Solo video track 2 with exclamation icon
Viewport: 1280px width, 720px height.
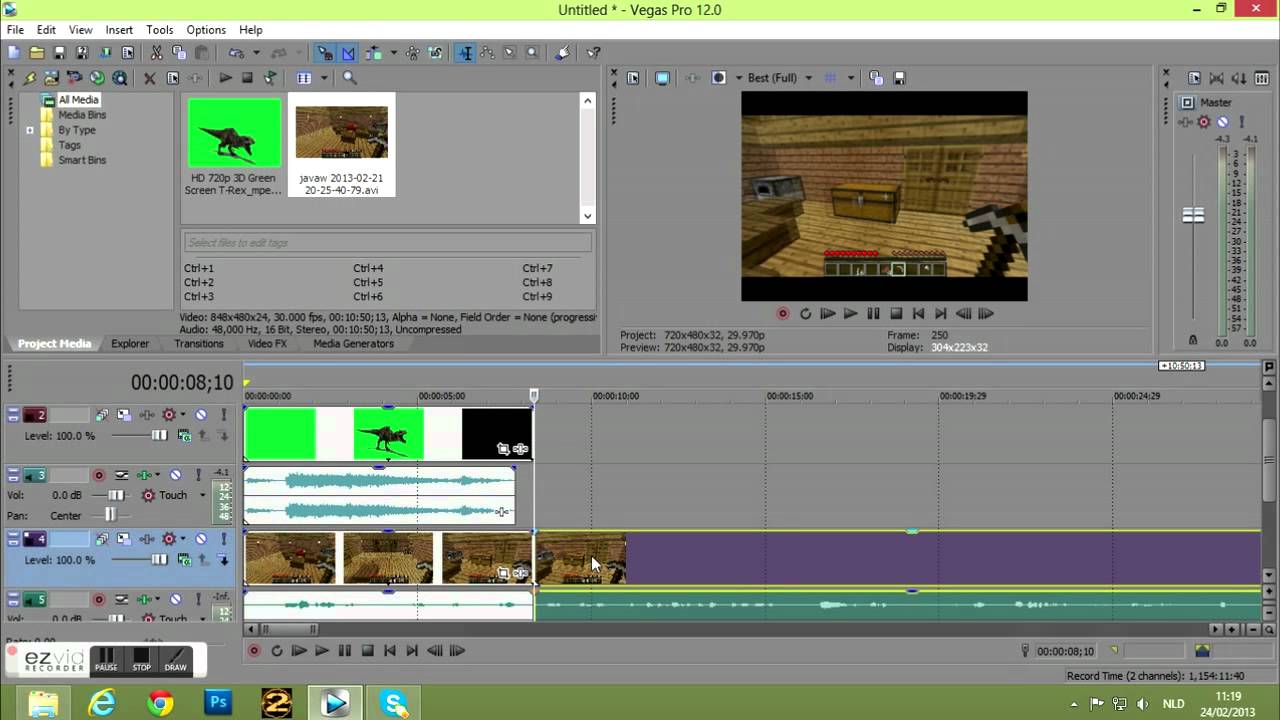(222, 415)
